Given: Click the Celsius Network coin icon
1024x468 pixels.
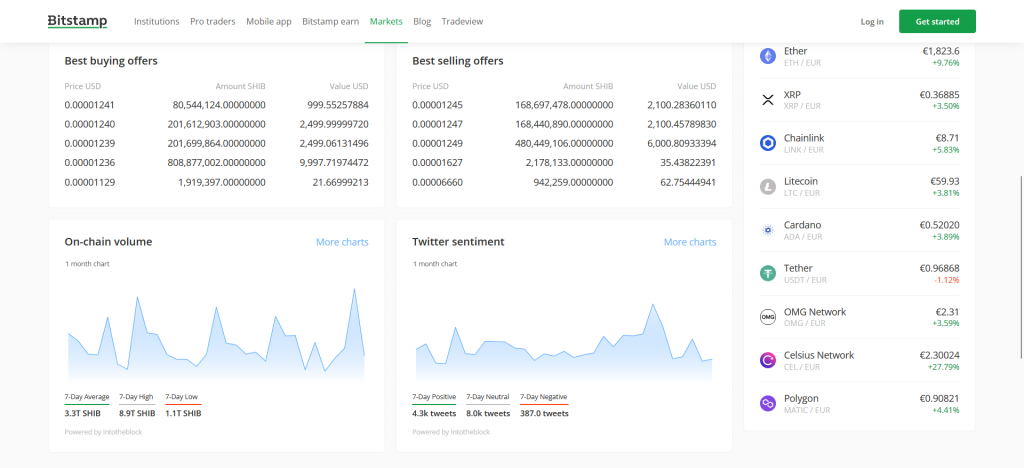Looking at the screenshot, I should click(x=768, y=360).
